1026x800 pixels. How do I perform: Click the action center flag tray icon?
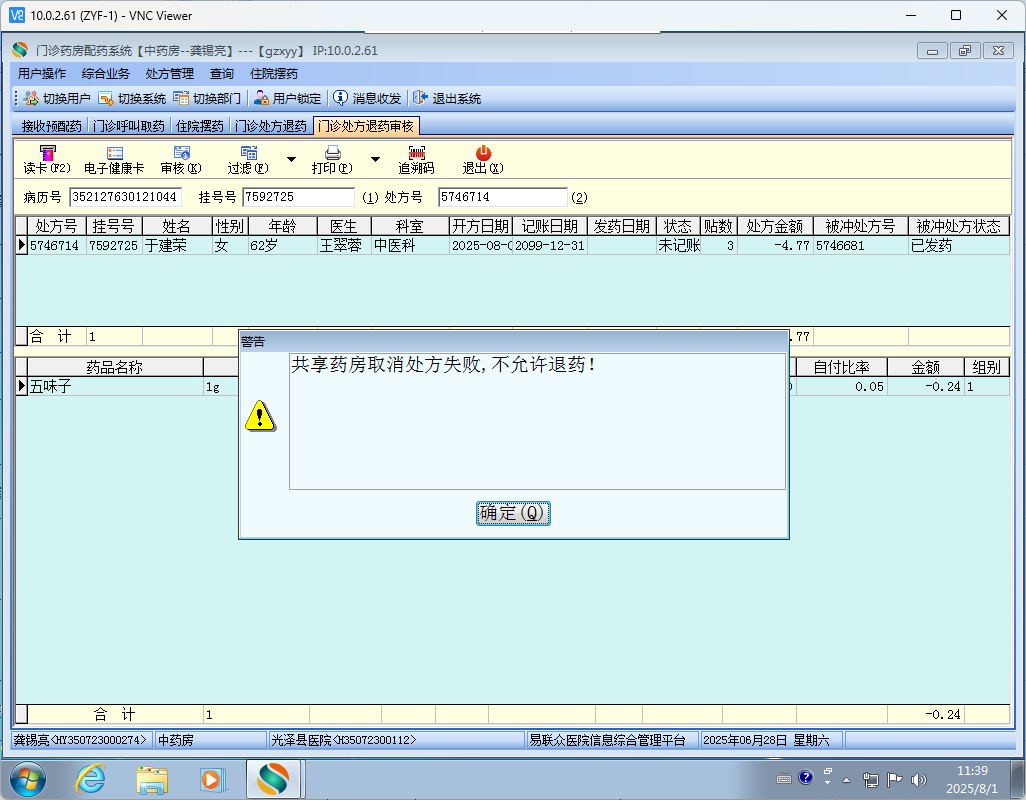click(x=894, y=779)
